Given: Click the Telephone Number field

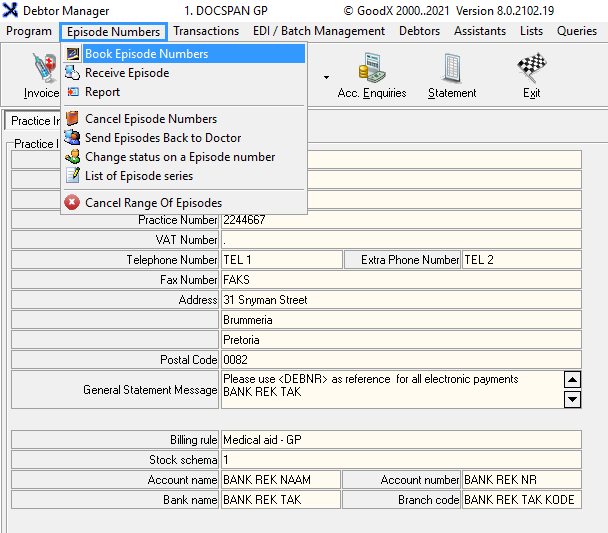Looking at the screenshot, I should click(x=281, y=260).
